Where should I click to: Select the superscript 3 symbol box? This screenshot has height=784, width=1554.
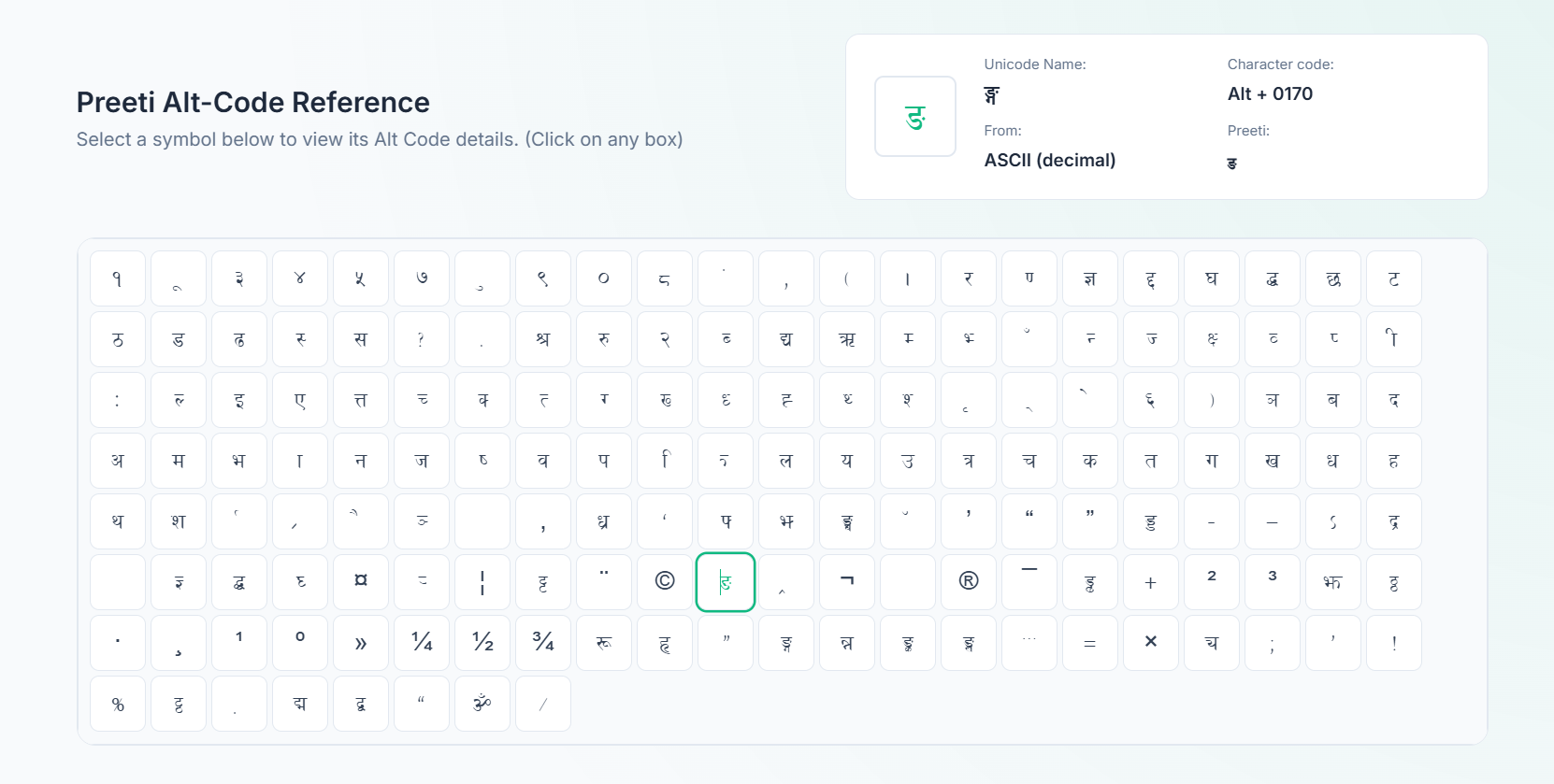click(1272, 581)
